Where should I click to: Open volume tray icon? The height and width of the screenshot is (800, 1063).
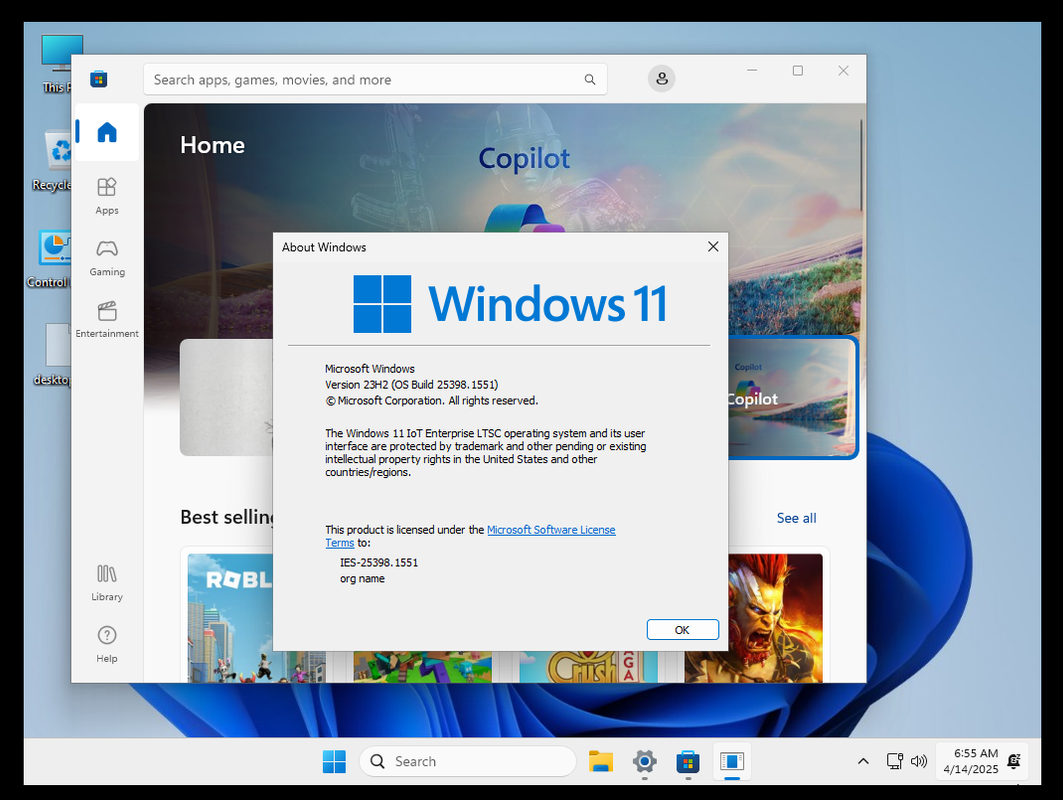919,761
